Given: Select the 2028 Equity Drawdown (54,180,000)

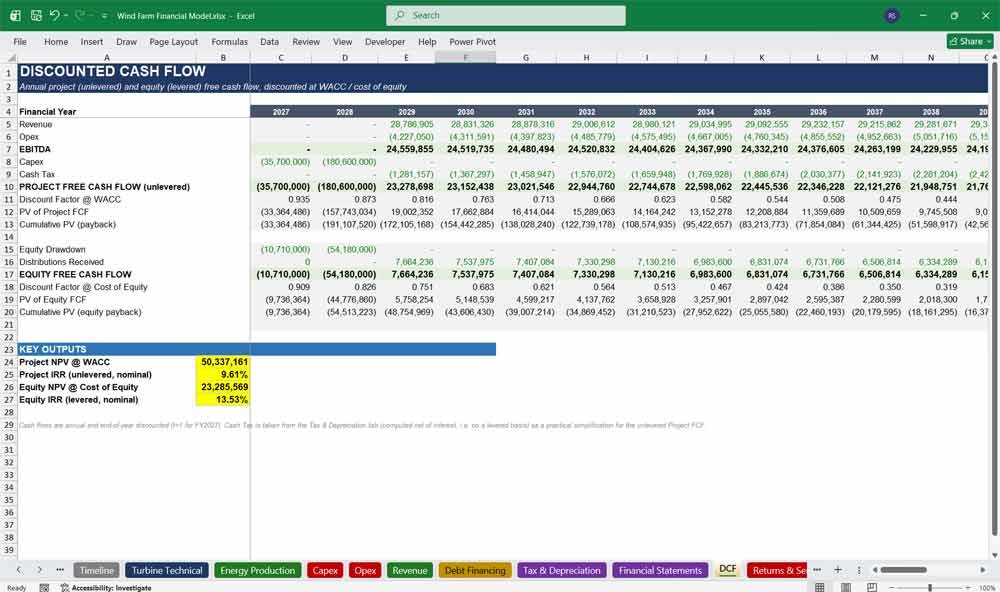Looking at the screenshot, I should [345, 249].
